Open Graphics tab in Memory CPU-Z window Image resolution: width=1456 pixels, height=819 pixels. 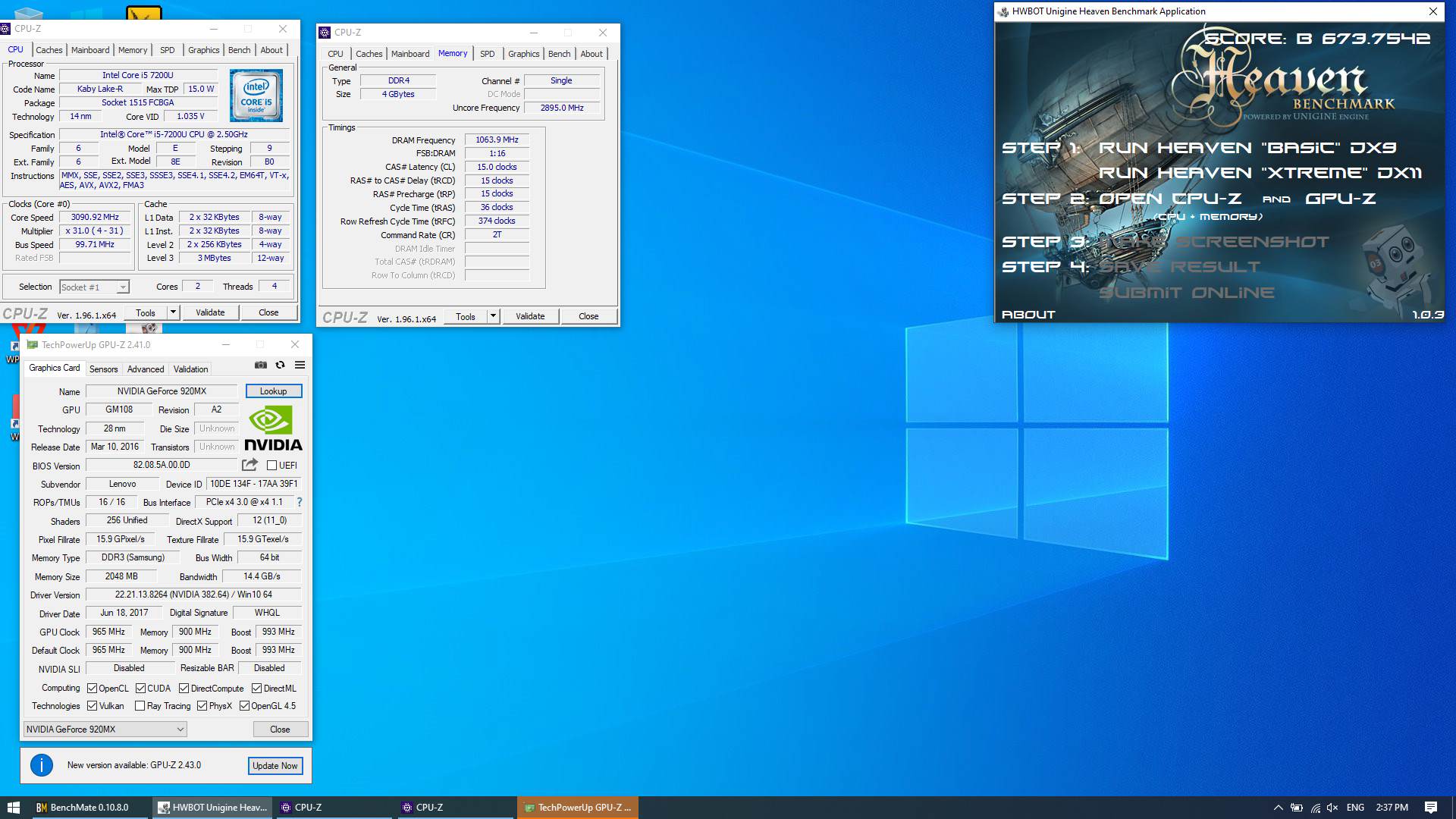tap(524, 54)
